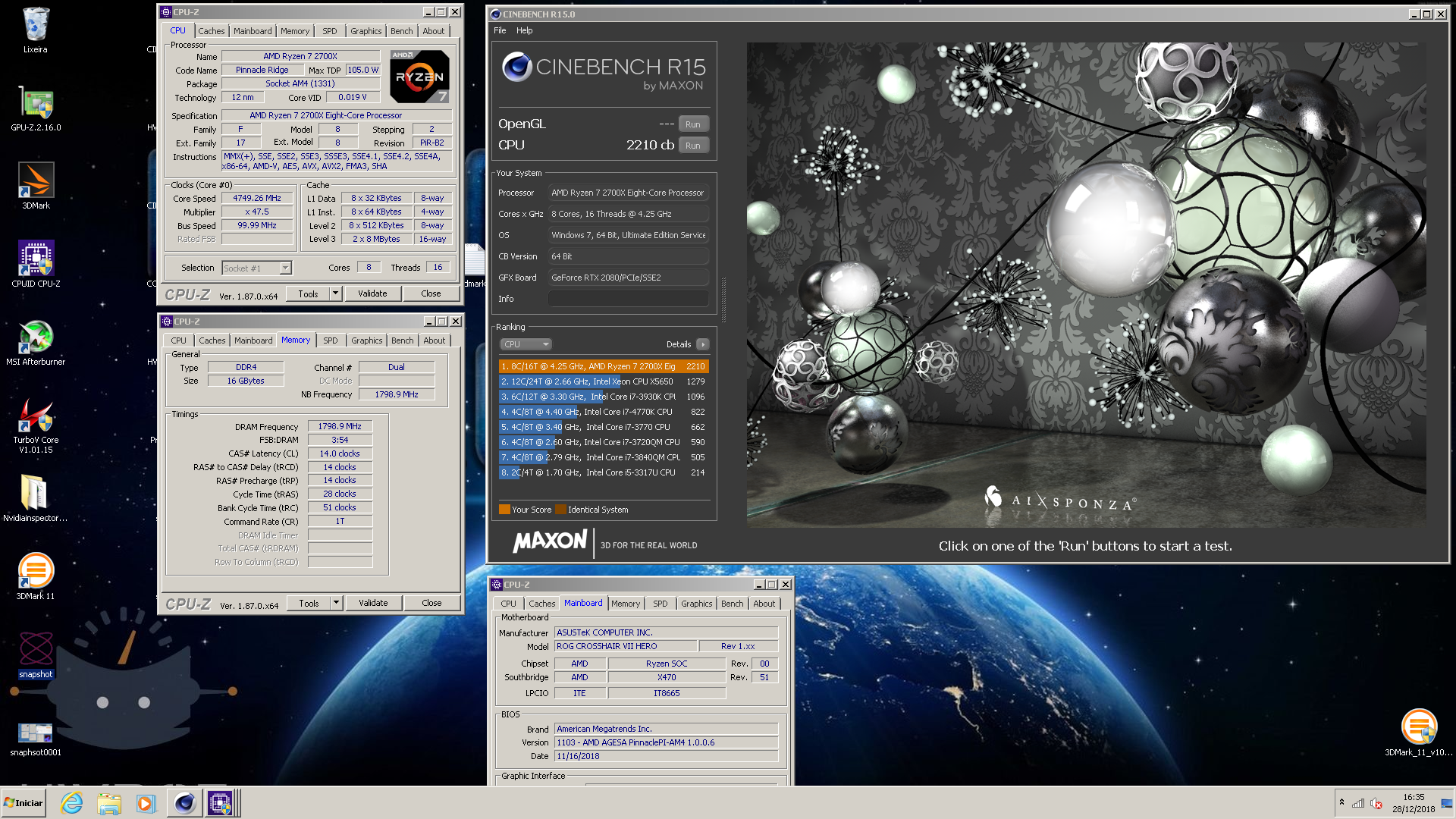Select the snapshot desktop icon
The width and height of the screenshot is (1456, 819).
click(36, 655)
